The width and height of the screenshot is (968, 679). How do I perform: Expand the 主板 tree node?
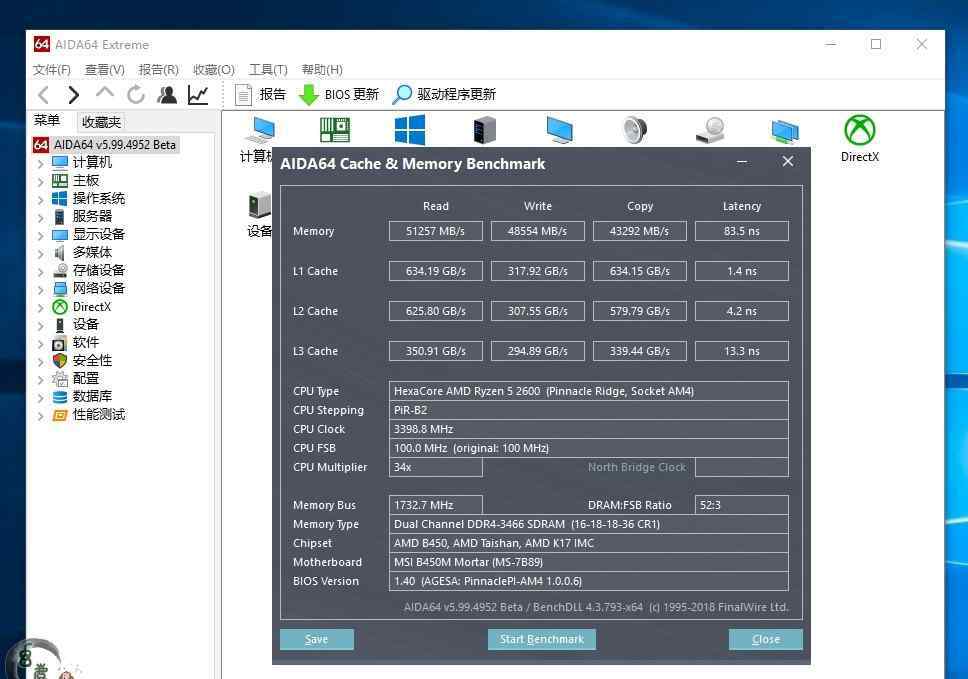pos(41,181)
